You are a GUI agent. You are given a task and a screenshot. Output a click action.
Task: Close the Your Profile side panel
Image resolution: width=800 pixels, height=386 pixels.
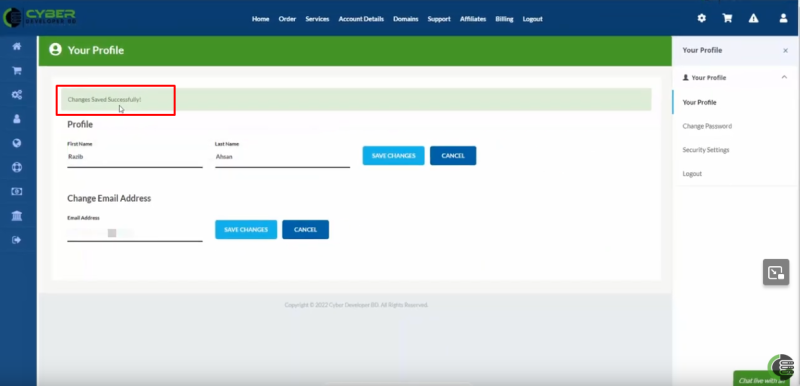[785, 50]
